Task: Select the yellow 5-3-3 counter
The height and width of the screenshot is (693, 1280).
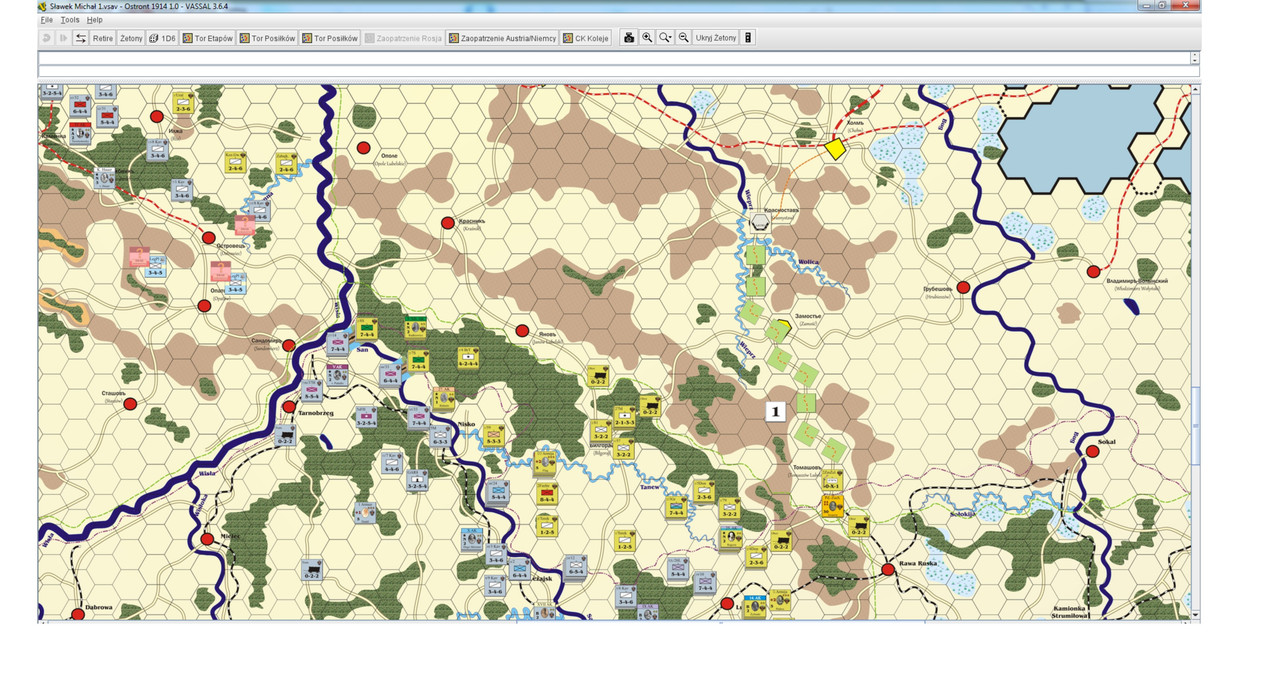Action: (494, 435)
